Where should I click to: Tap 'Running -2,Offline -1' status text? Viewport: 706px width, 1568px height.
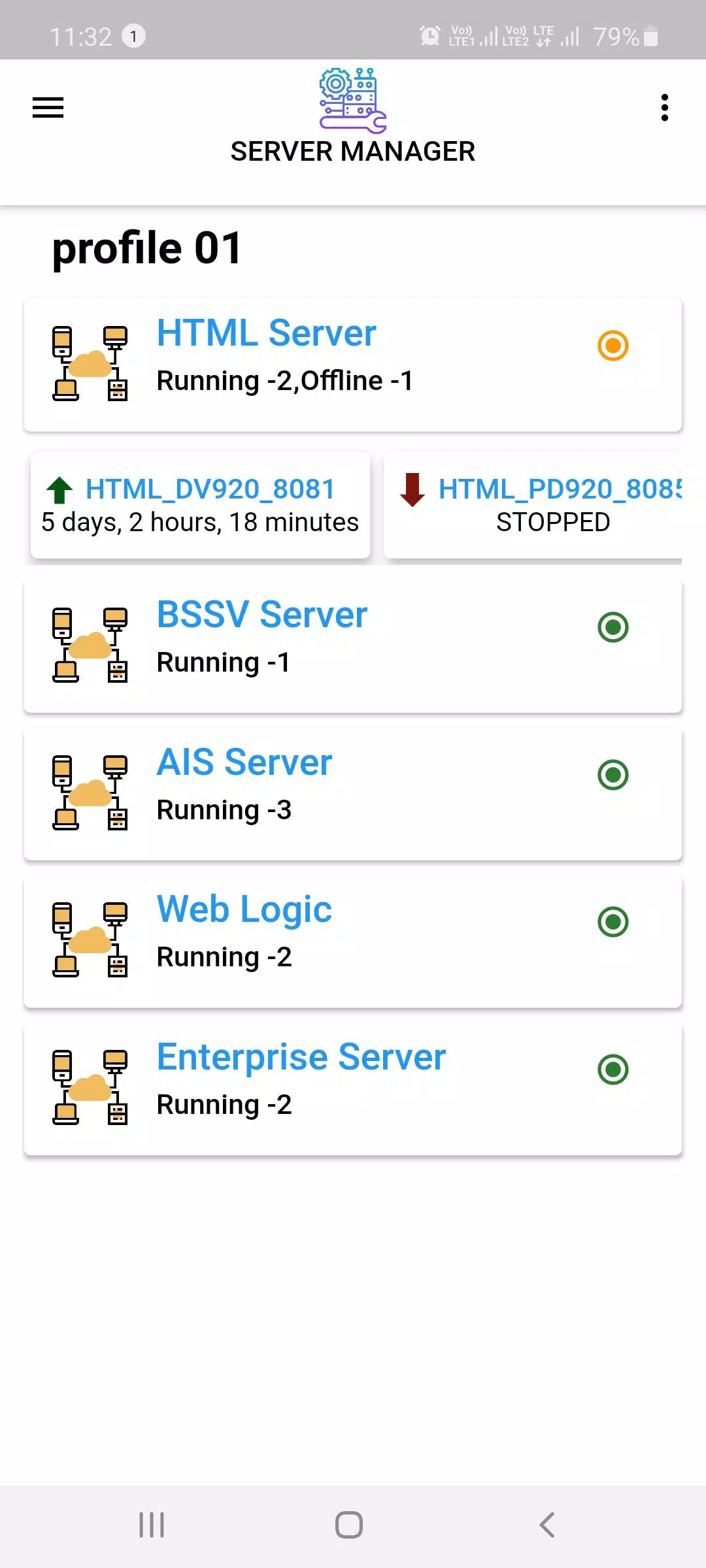285,381
